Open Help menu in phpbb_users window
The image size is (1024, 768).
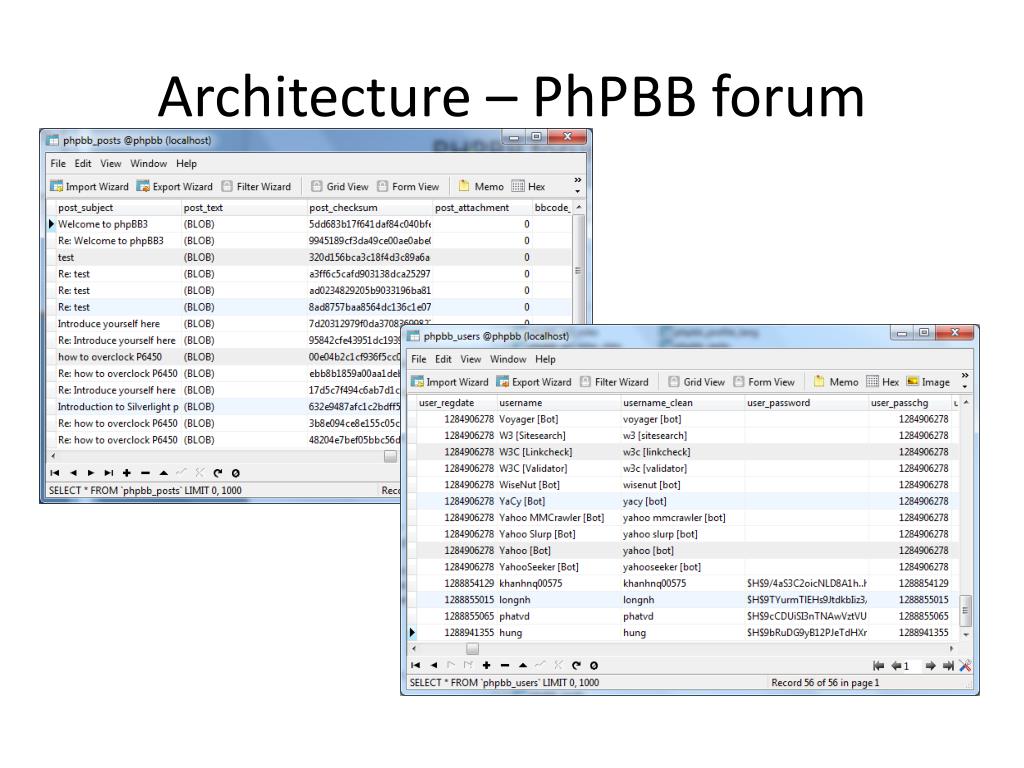coord(545,359)
